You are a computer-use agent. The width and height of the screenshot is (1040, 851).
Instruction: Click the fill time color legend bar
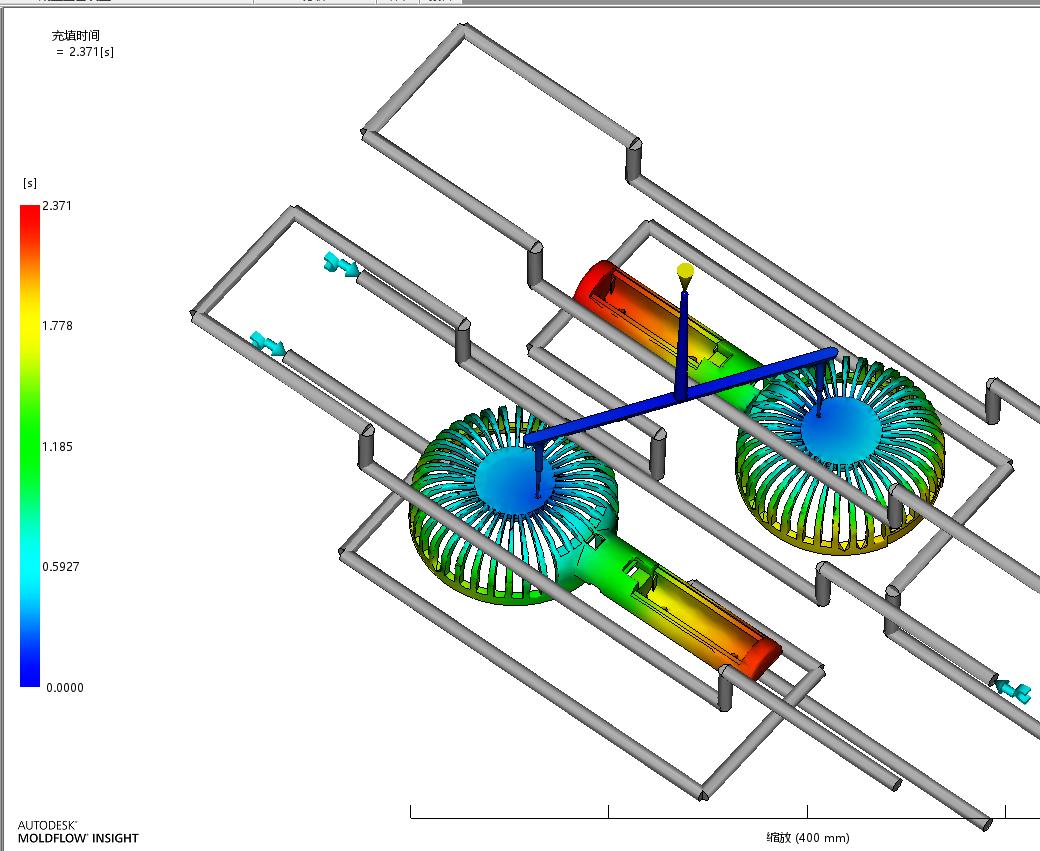30,446
